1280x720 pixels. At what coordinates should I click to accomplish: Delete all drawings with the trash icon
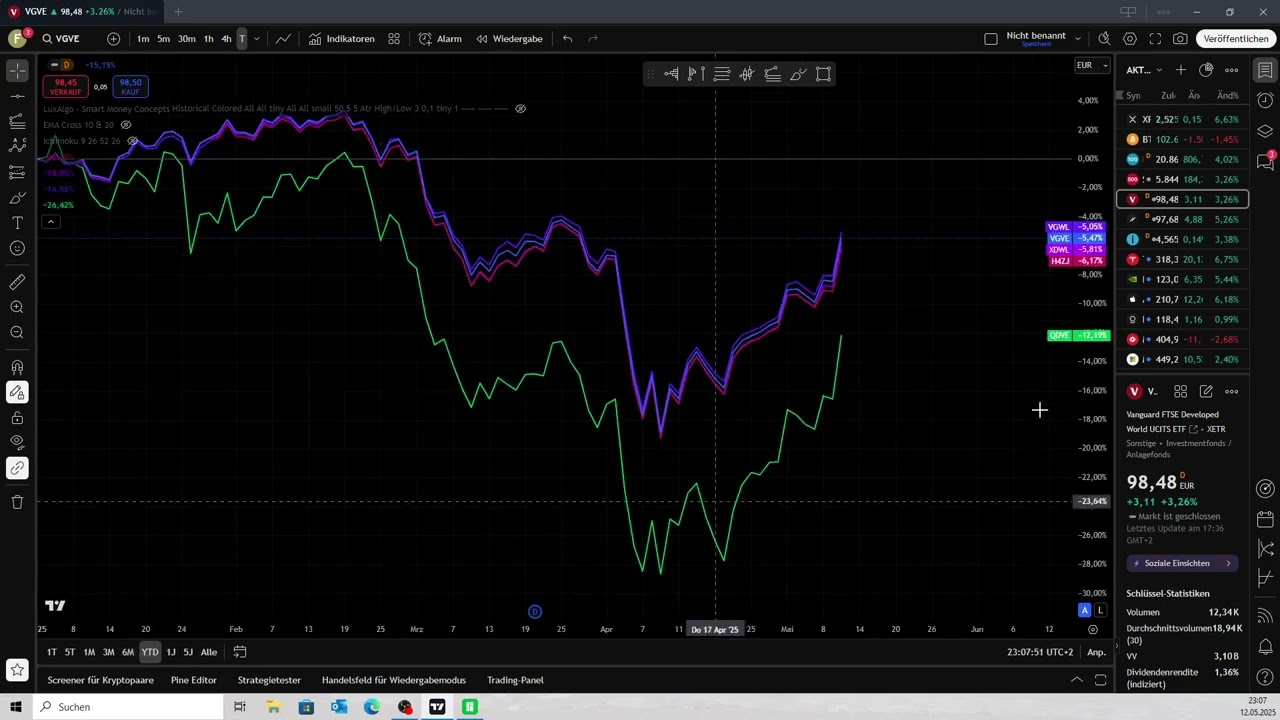(17, 502)
